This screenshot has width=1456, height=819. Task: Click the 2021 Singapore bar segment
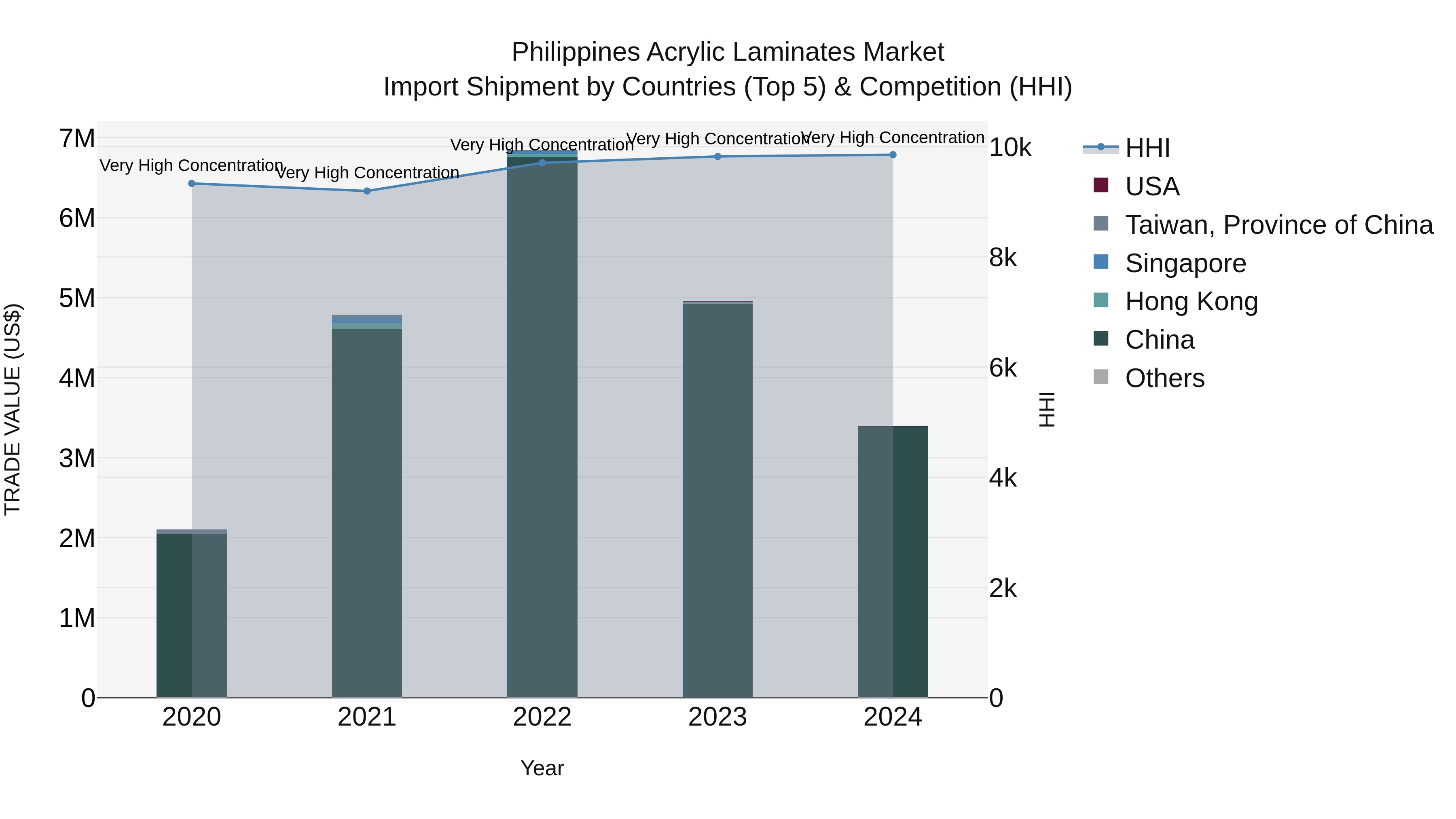click(x=367, y=320)
